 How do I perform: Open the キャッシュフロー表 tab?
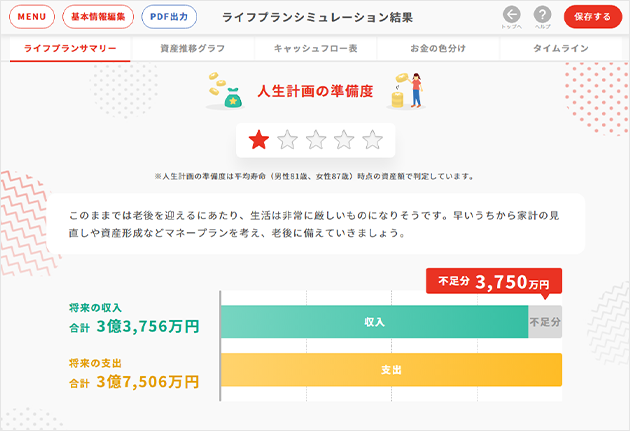315,48
